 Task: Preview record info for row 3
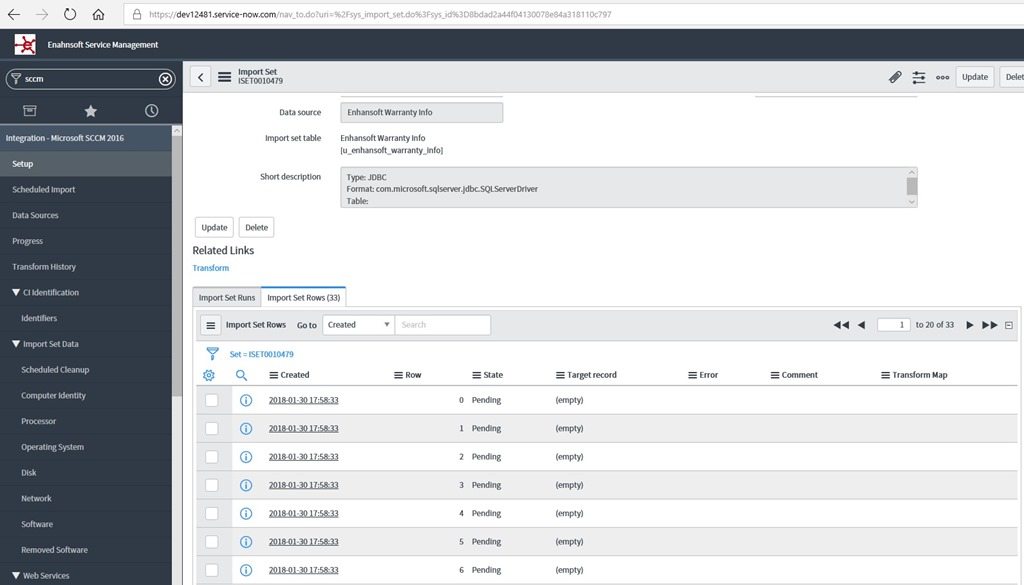point(246,485)
